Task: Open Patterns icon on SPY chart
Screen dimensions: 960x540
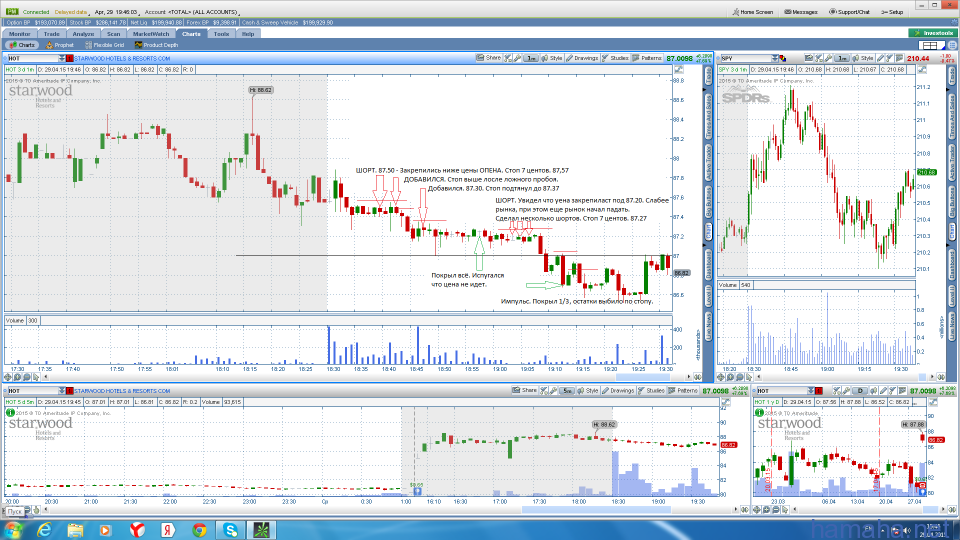Action: click(899, 58)
